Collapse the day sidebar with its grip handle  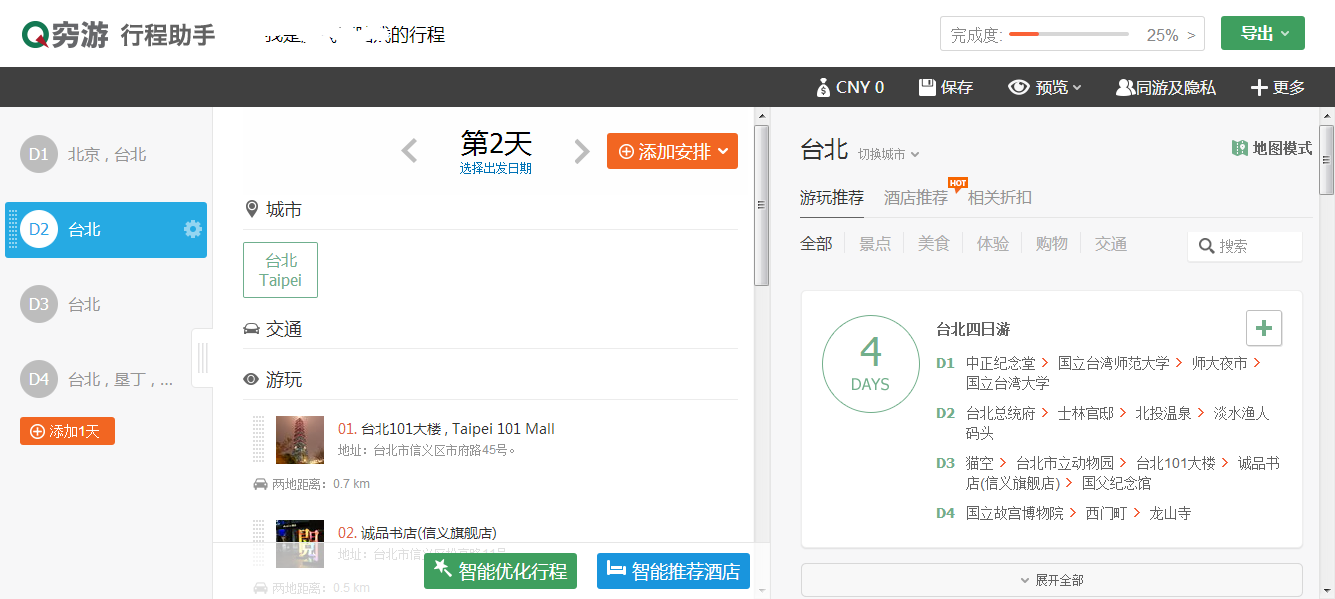[202, 357]
